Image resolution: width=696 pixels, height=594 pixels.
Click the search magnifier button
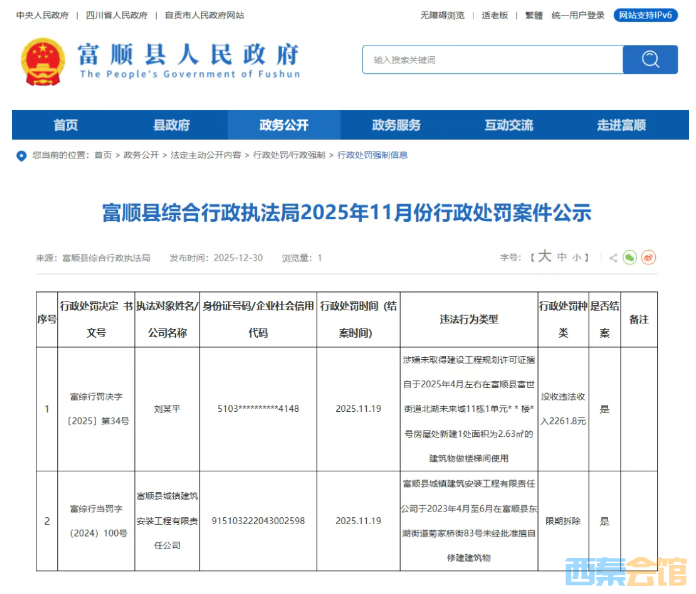coord(650,60)
